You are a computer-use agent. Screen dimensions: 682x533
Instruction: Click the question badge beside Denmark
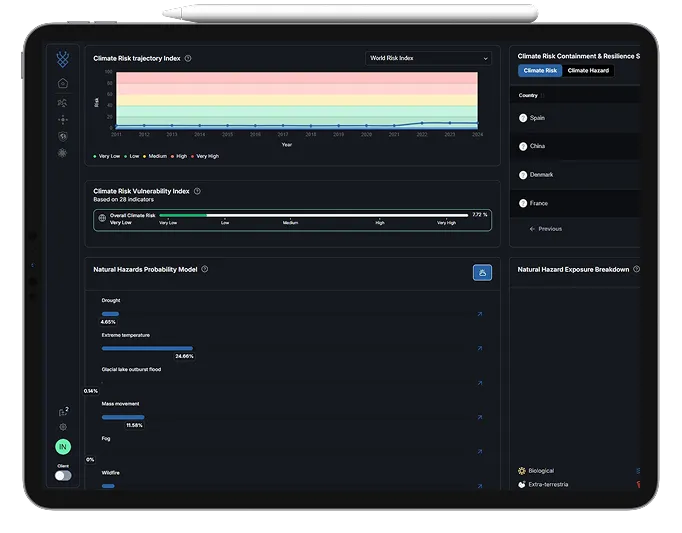pyautogui.click(x=523, y=175)
